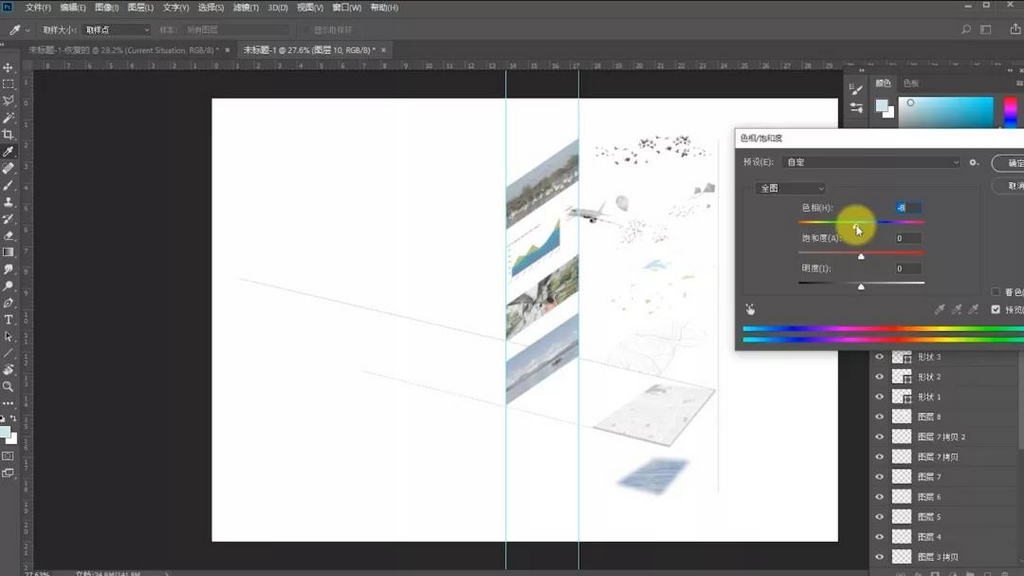Image resolution: width=1024 pixels, height=576 pixels.
Task: Select the Zoom tool in toolbar
Action: click(x=8, y=386)
